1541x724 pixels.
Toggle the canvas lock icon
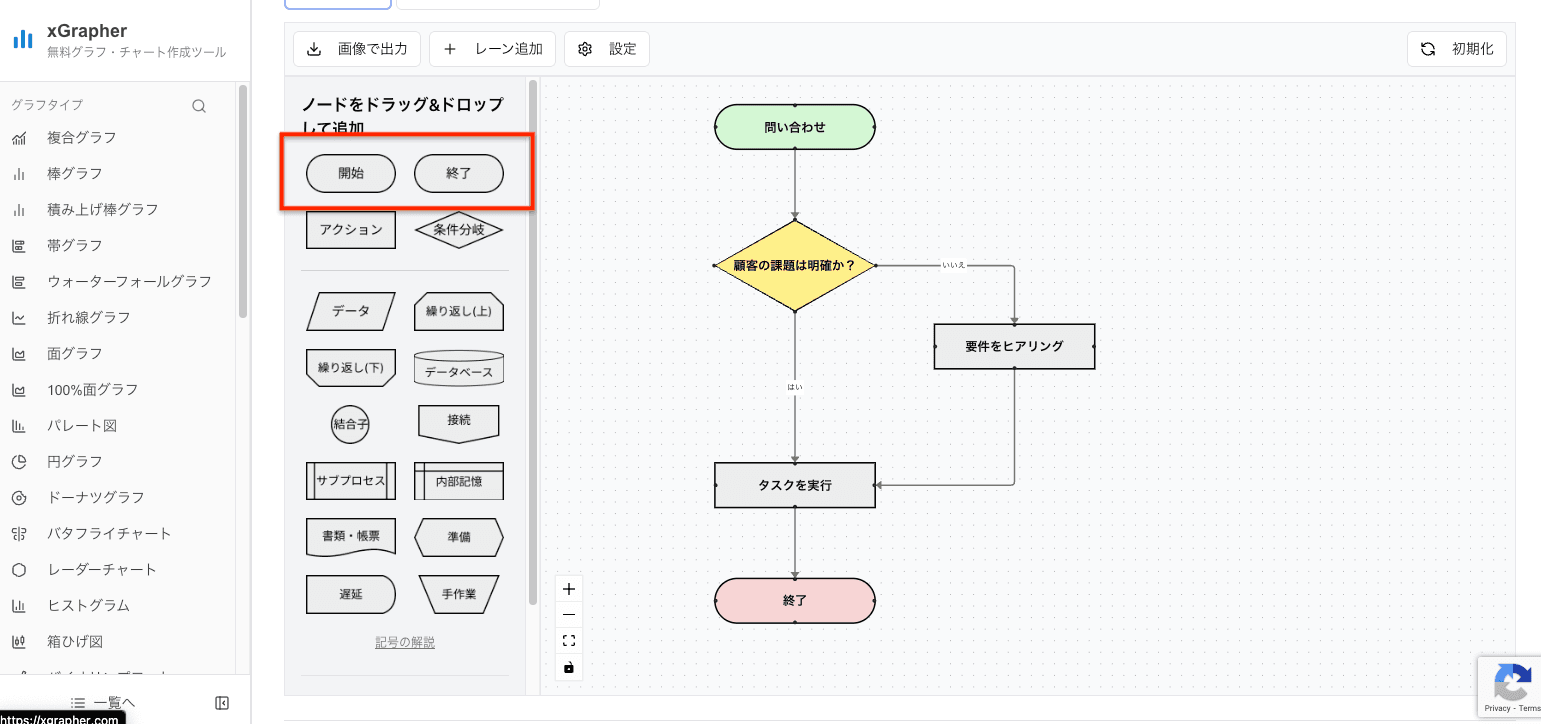(568, 667)
